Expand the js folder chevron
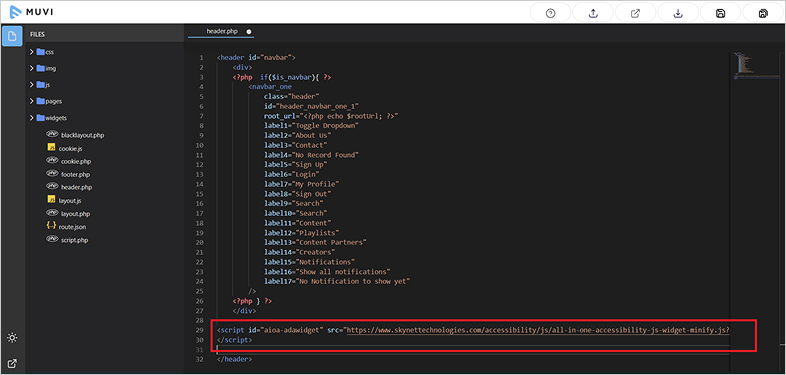Screen dimensions: 786x375 32,85
